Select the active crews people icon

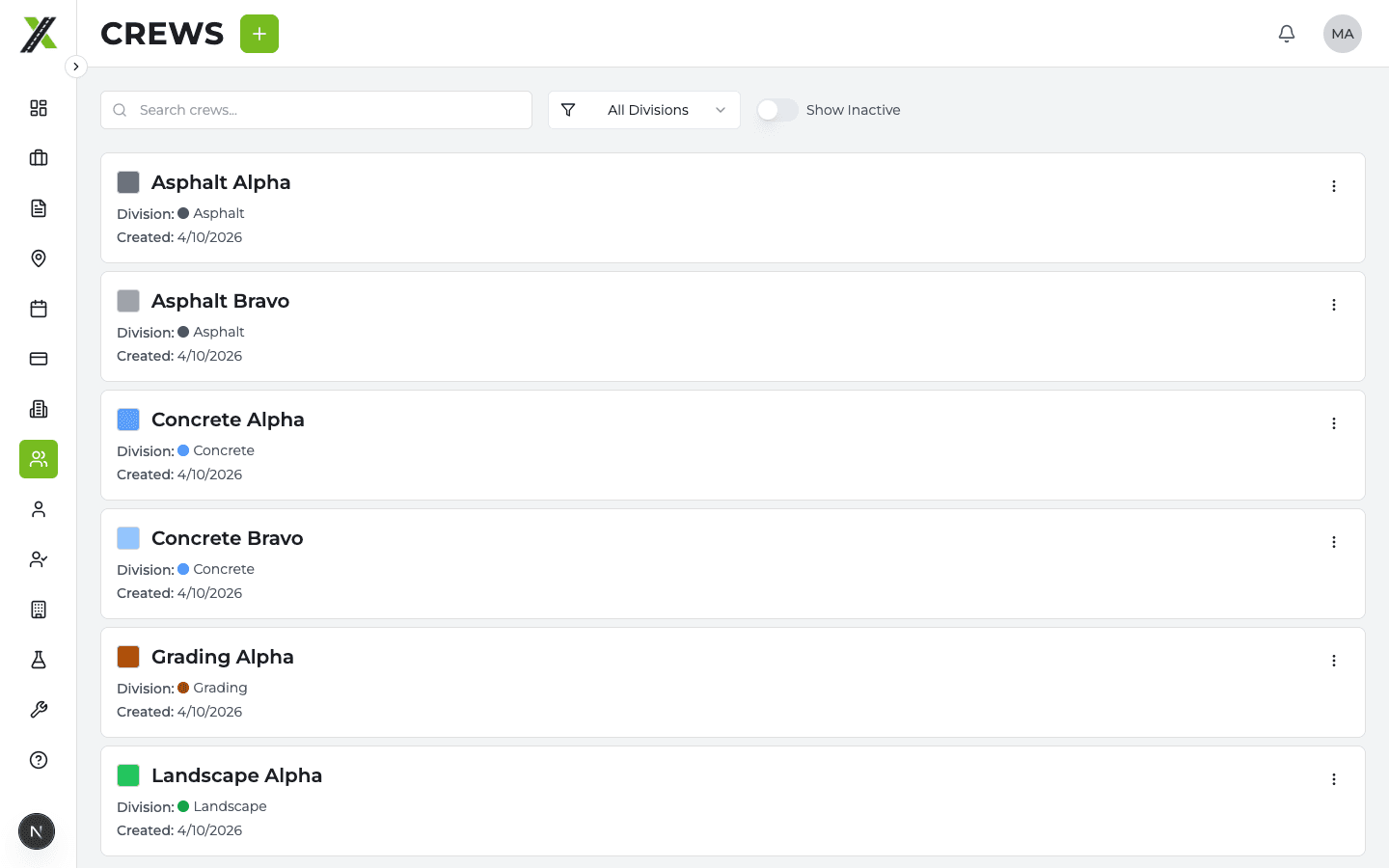[39, 459]
